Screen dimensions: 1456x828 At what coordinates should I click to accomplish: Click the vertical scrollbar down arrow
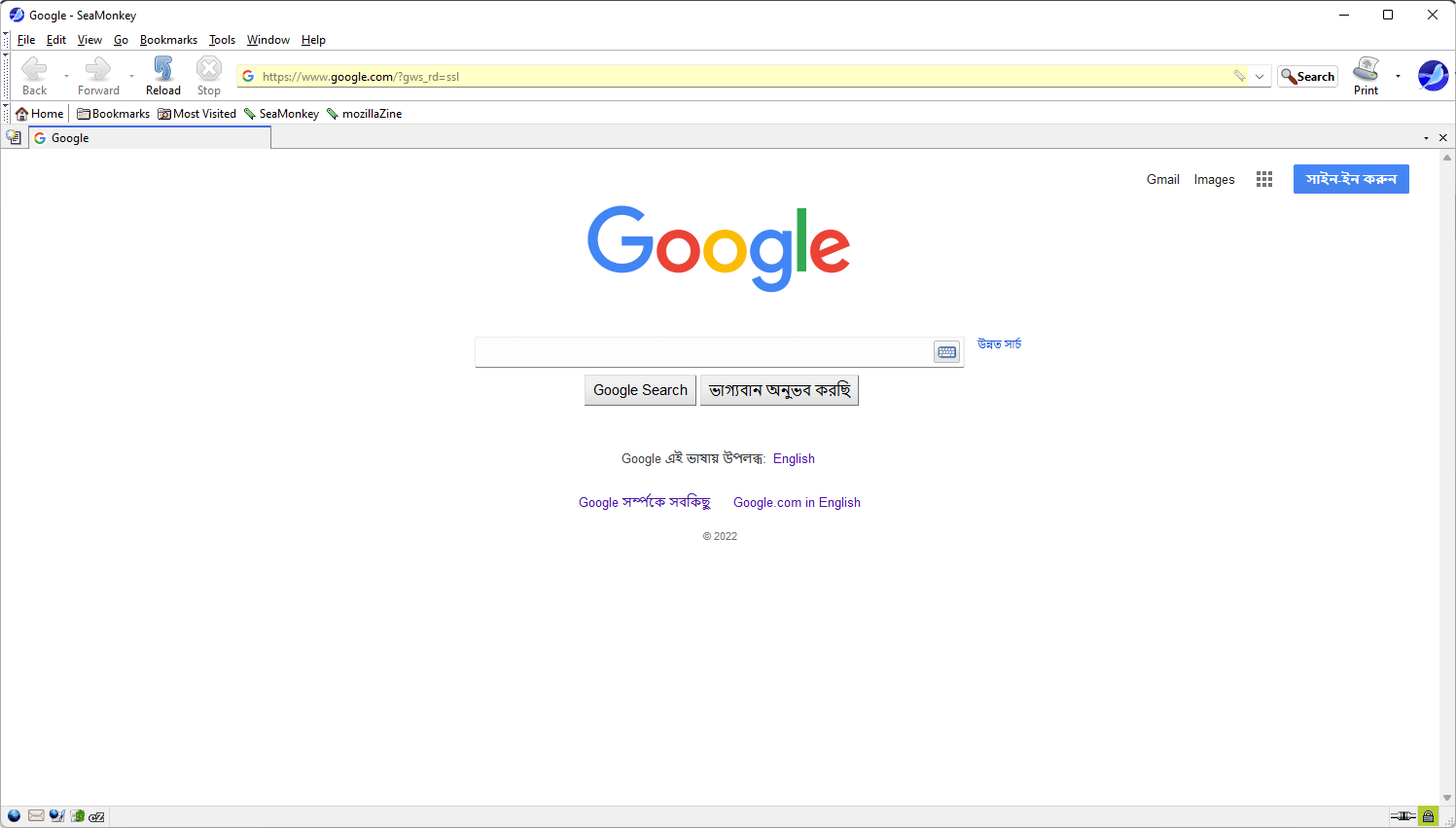tap(1447, 798)
